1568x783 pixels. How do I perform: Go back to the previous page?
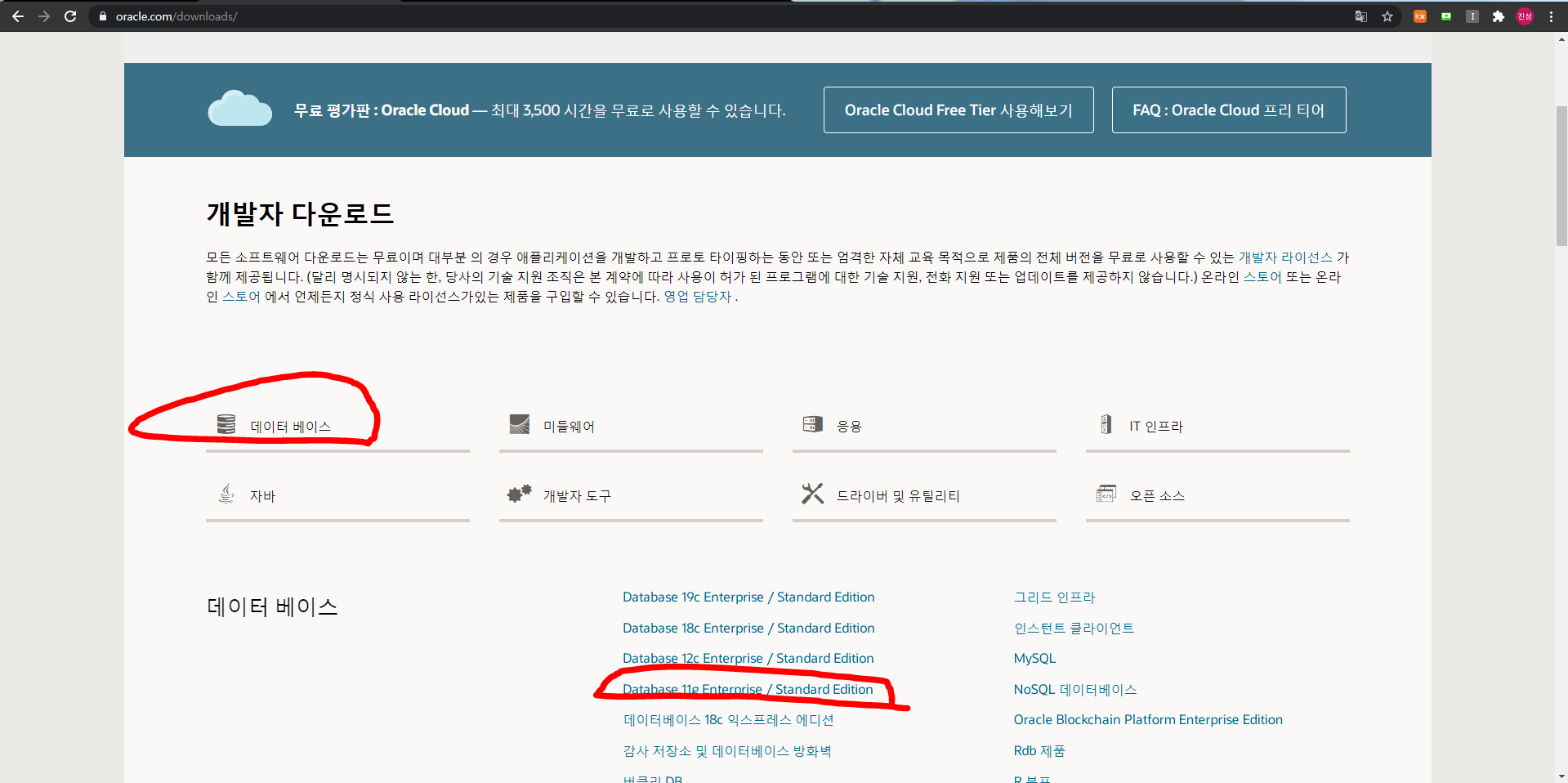(x=17, y=16)
